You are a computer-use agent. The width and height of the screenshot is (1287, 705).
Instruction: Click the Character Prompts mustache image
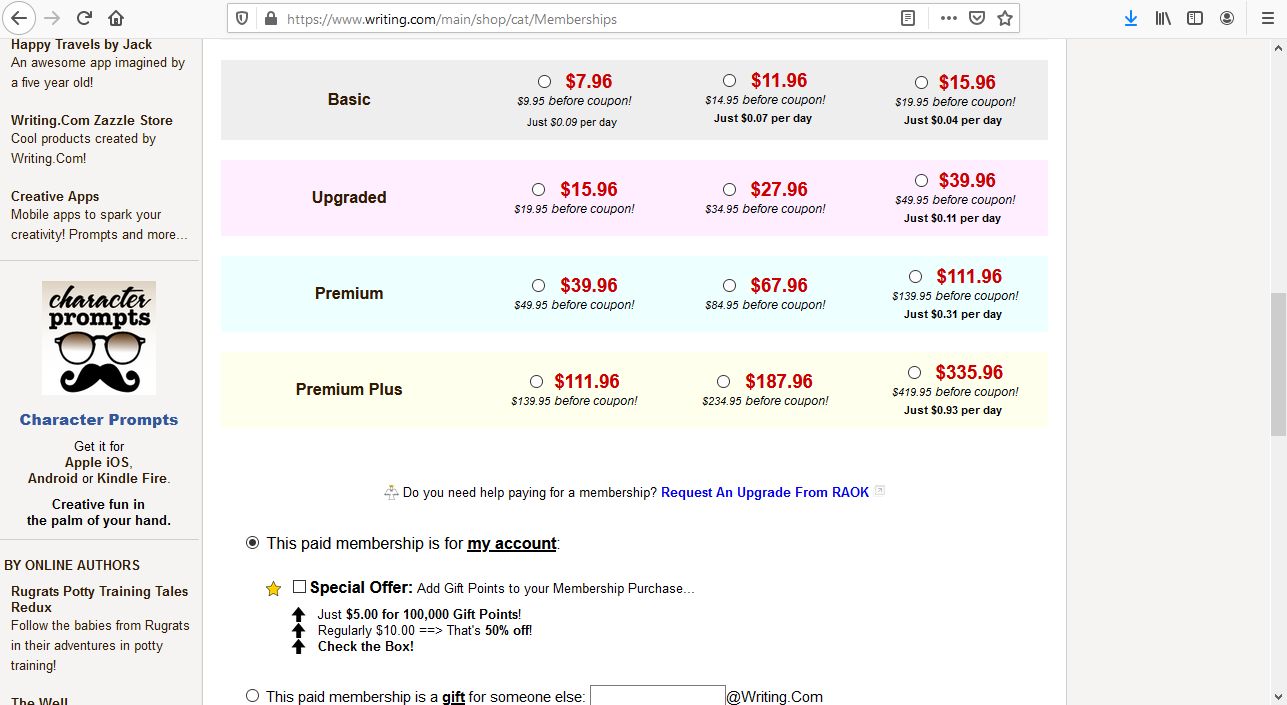click(x=99, y=338)
